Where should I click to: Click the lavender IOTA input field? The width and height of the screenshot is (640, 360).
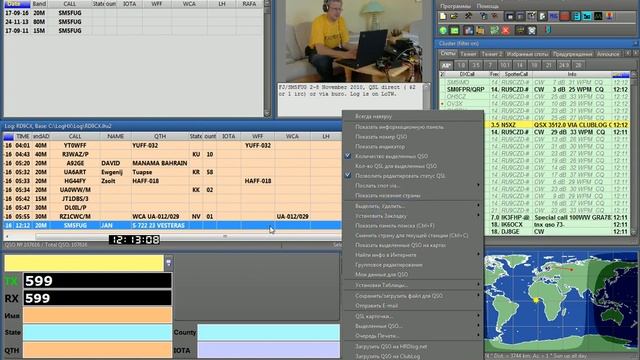tap(269, 350)
